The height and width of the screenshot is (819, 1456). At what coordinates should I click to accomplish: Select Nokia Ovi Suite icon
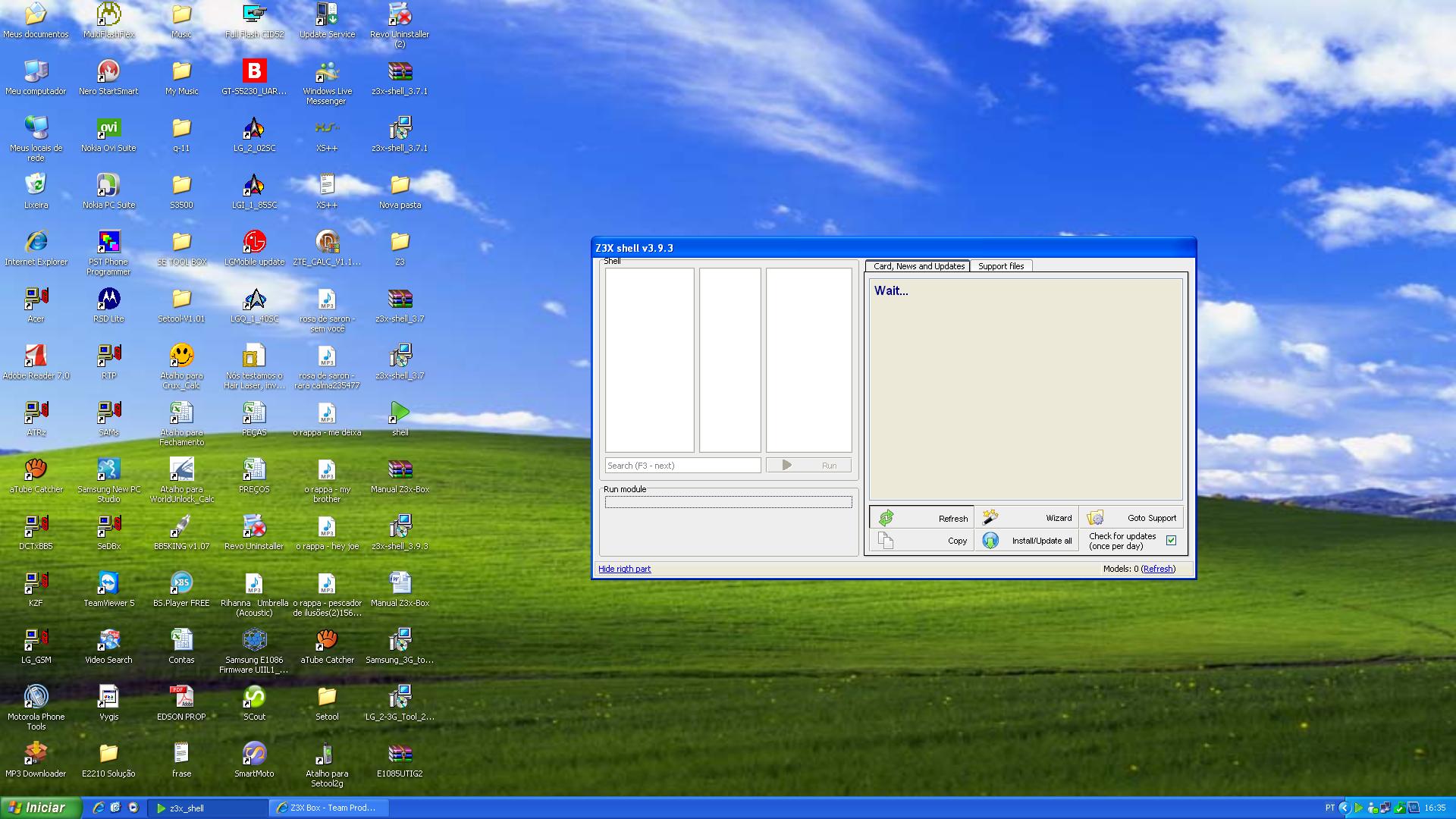pos(108,134)
